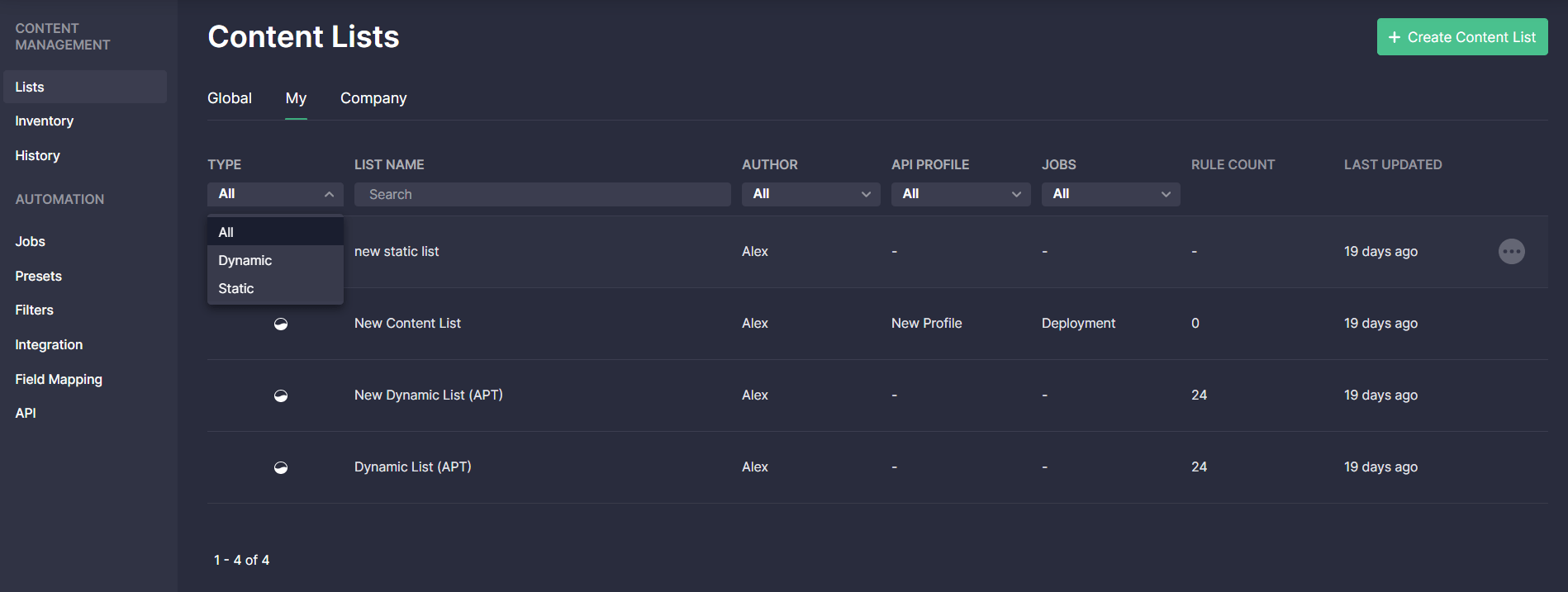Pick All option in Type dropdown
This screenshot has width=1568, height=592.
pyautogui.click(x=226, y=232)
